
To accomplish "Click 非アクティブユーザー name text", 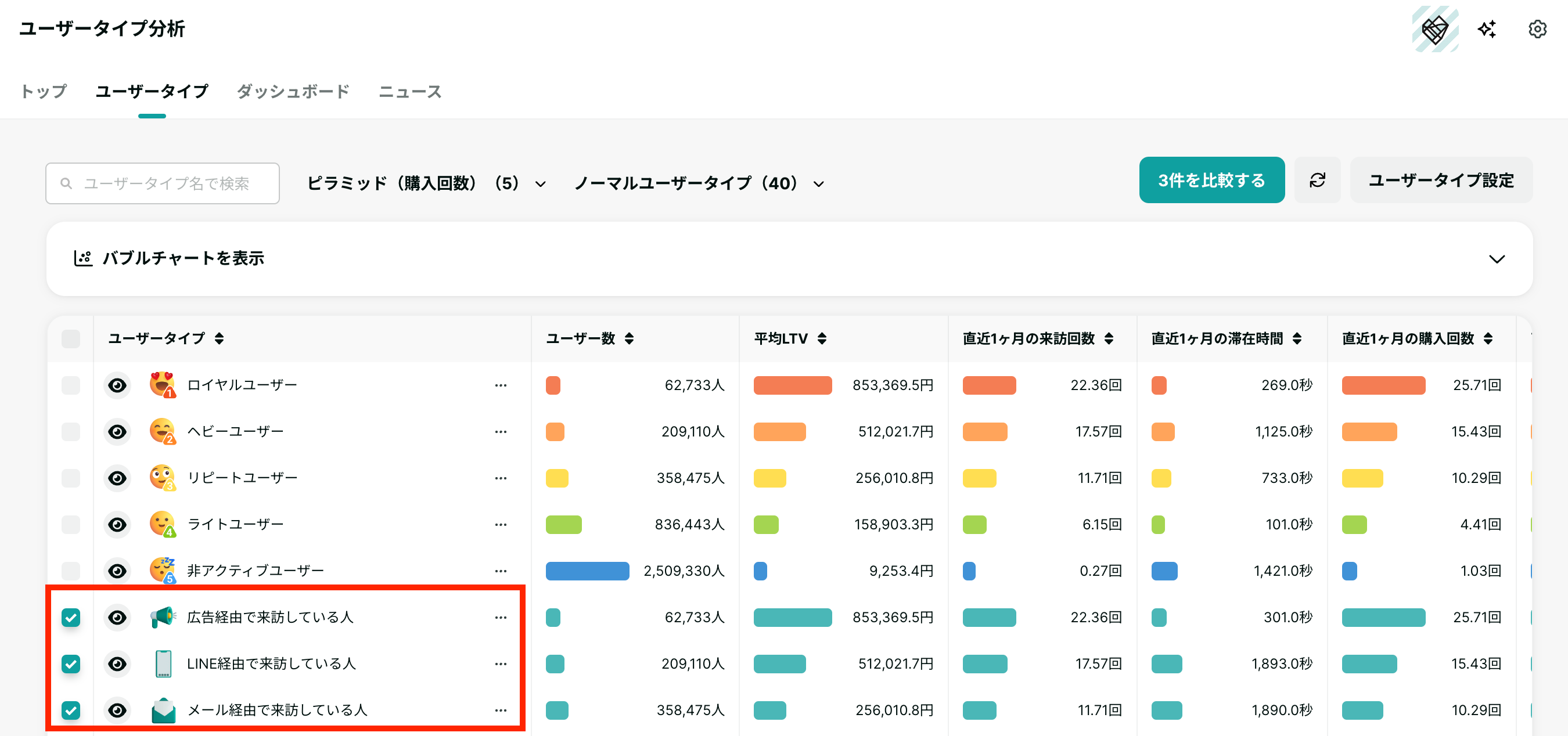I will pyautogui.click(x=255, y=571).
